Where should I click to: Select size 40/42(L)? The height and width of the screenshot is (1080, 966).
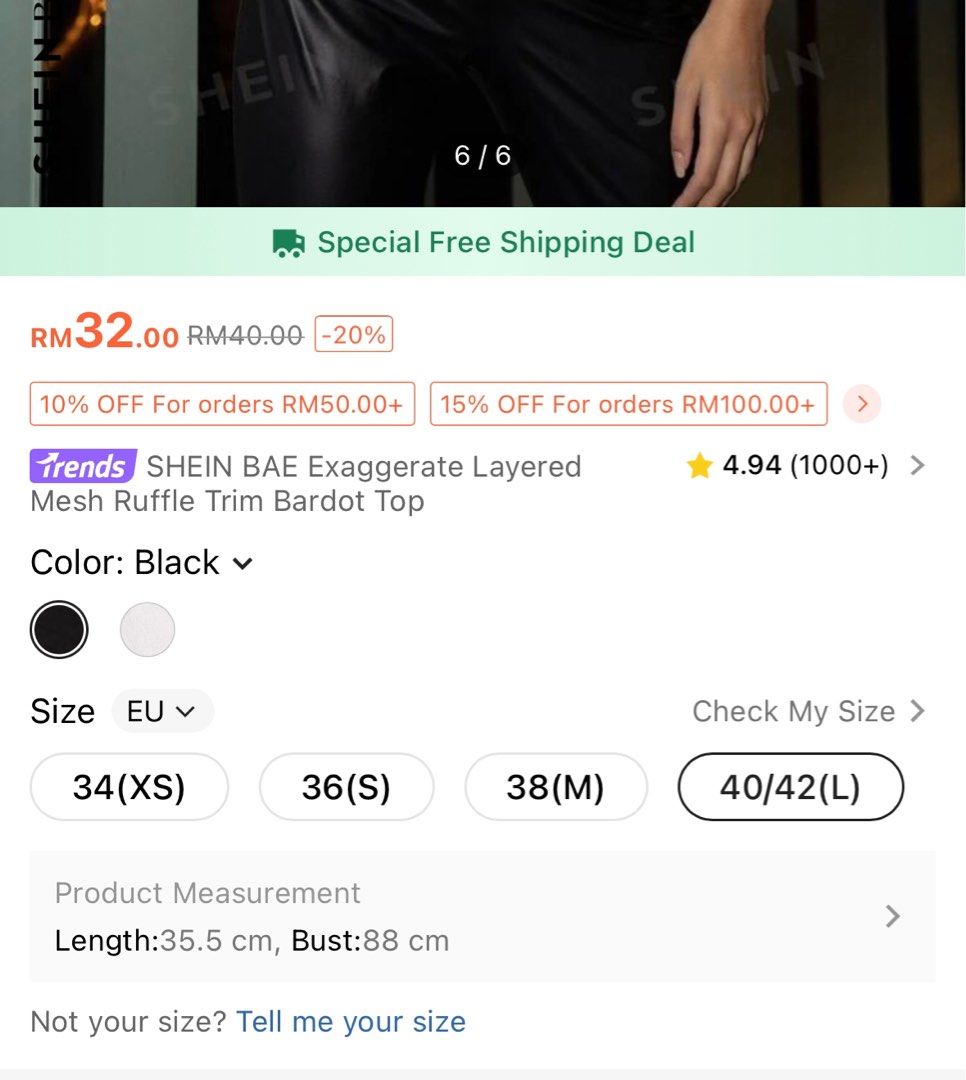click(790, 787)
